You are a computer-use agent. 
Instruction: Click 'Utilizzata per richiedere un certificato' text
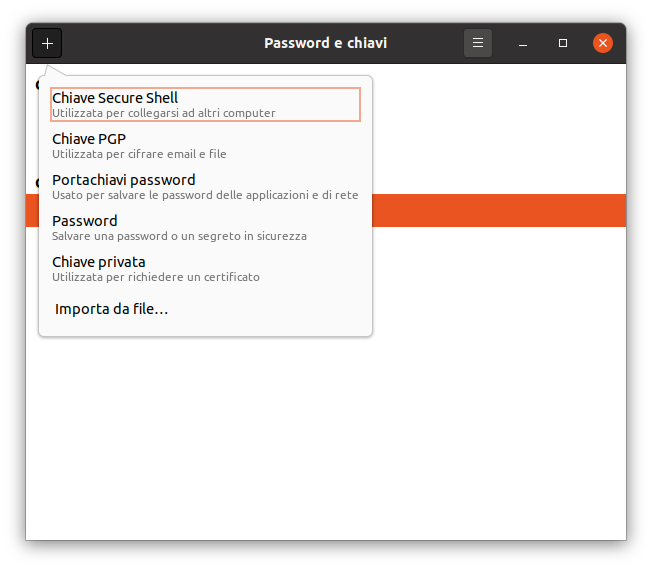point(156,277)
